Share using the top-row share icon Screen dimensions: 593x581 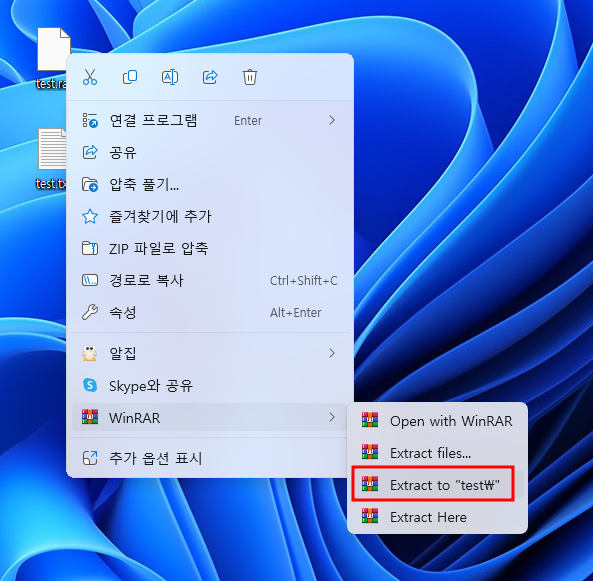pyautogui.click(x=210, y=77)
